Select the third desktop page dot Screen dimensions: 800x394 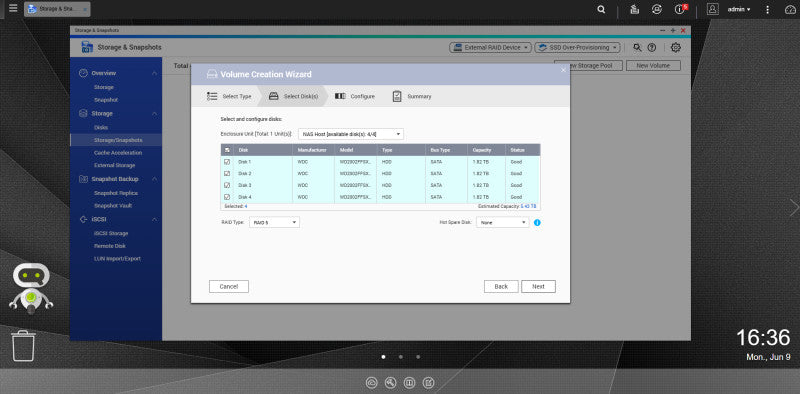[x=418, y=357]
